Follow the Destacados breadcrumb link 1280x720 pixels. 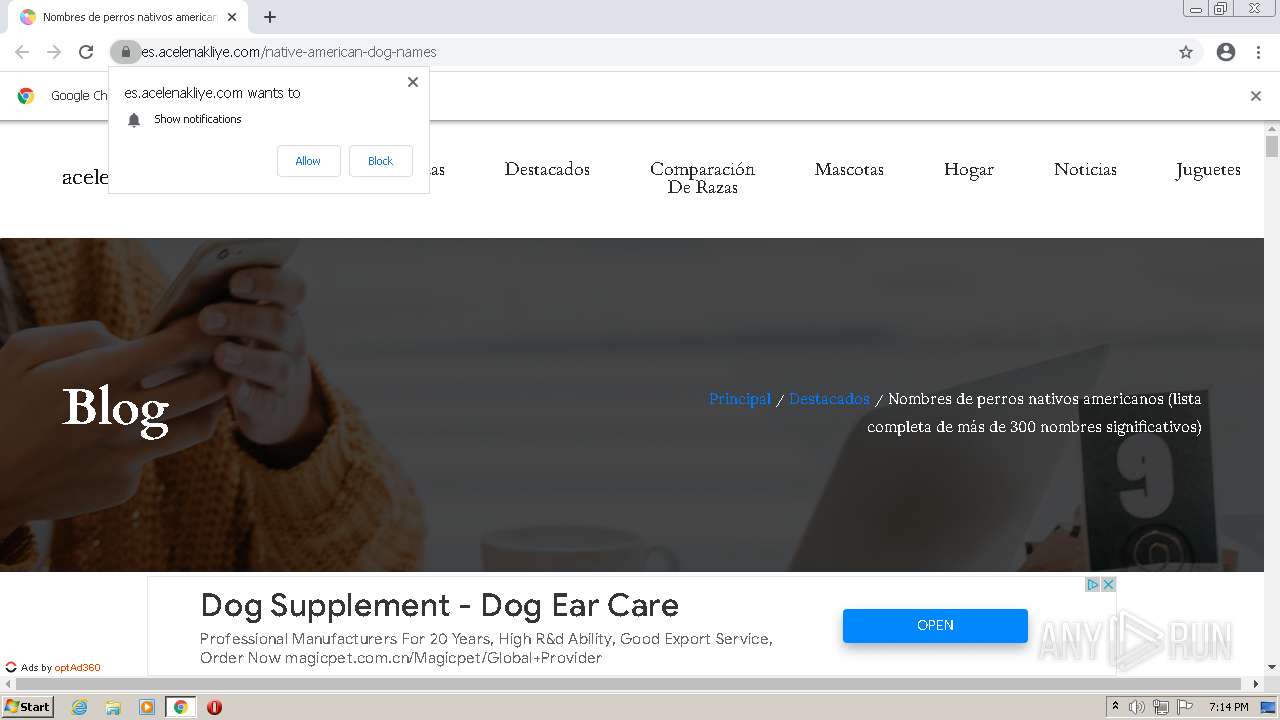tap(829, 398)
